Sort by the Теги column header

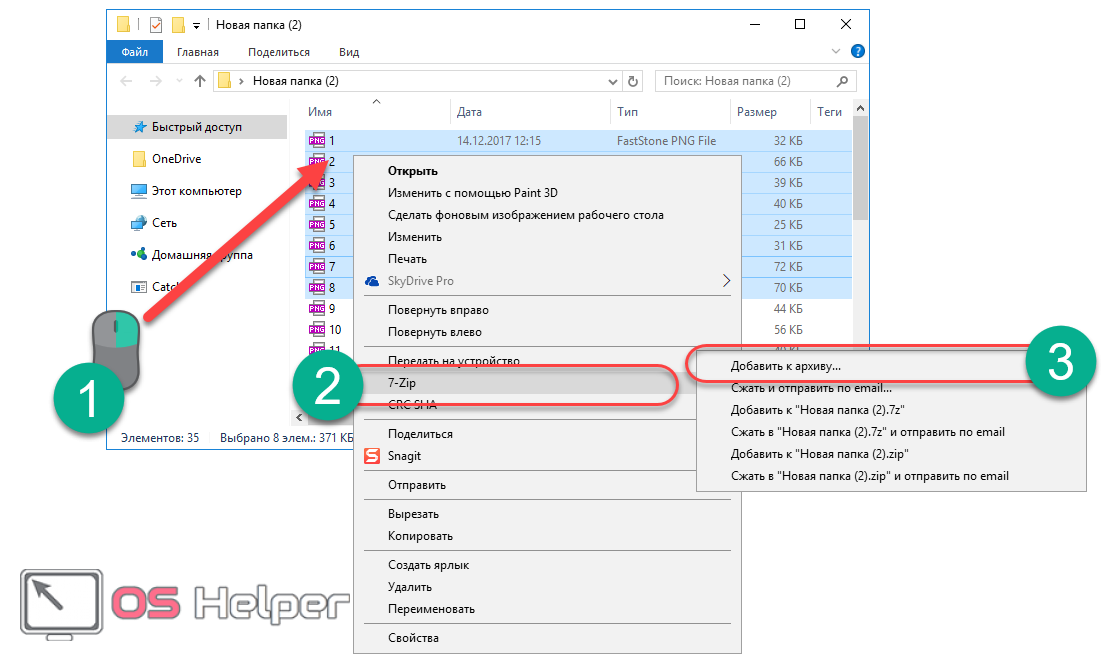(x=830, y=112)
